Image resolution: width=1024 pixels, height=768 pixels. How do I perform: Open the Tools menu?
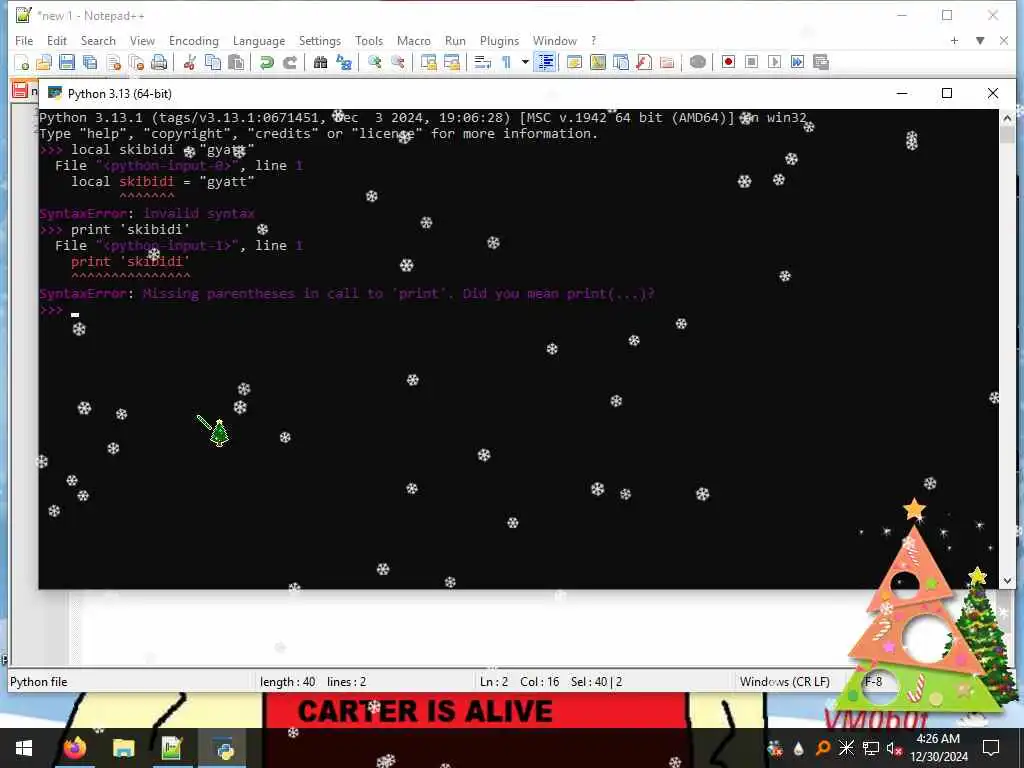[369, 40]
